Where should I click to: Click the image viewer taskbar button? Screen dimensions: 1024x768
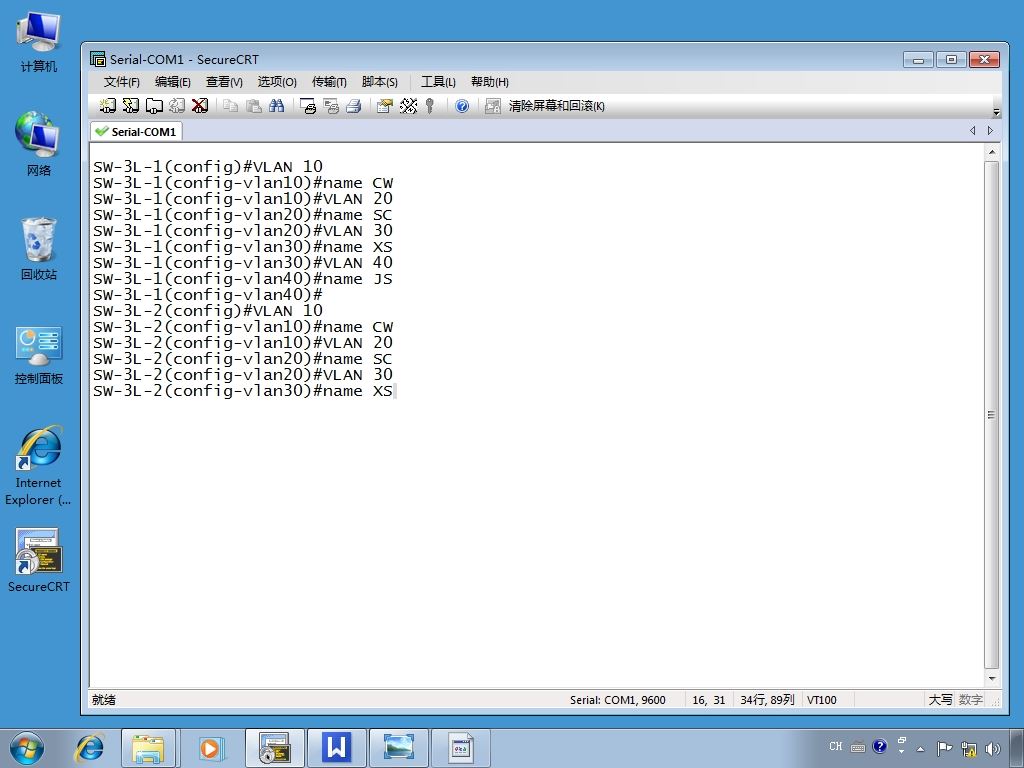coord(398,748)
